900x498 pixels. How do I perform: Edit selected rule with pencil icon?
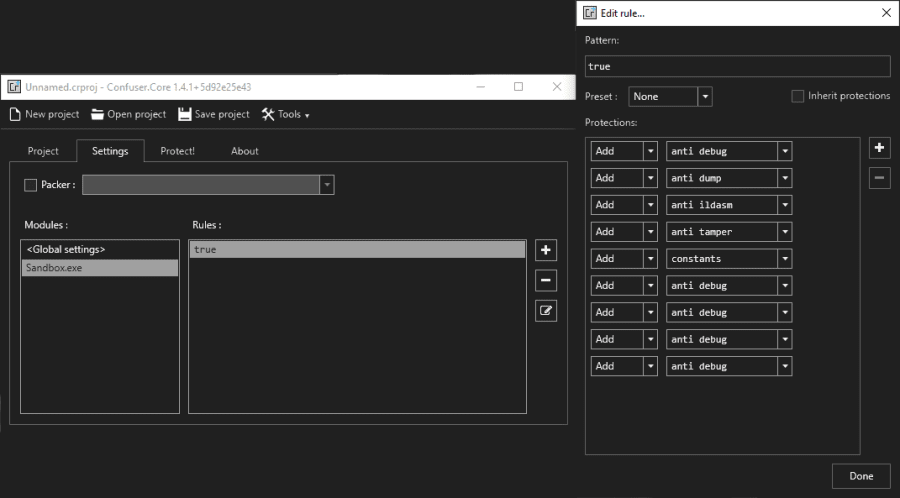(546, 310)
